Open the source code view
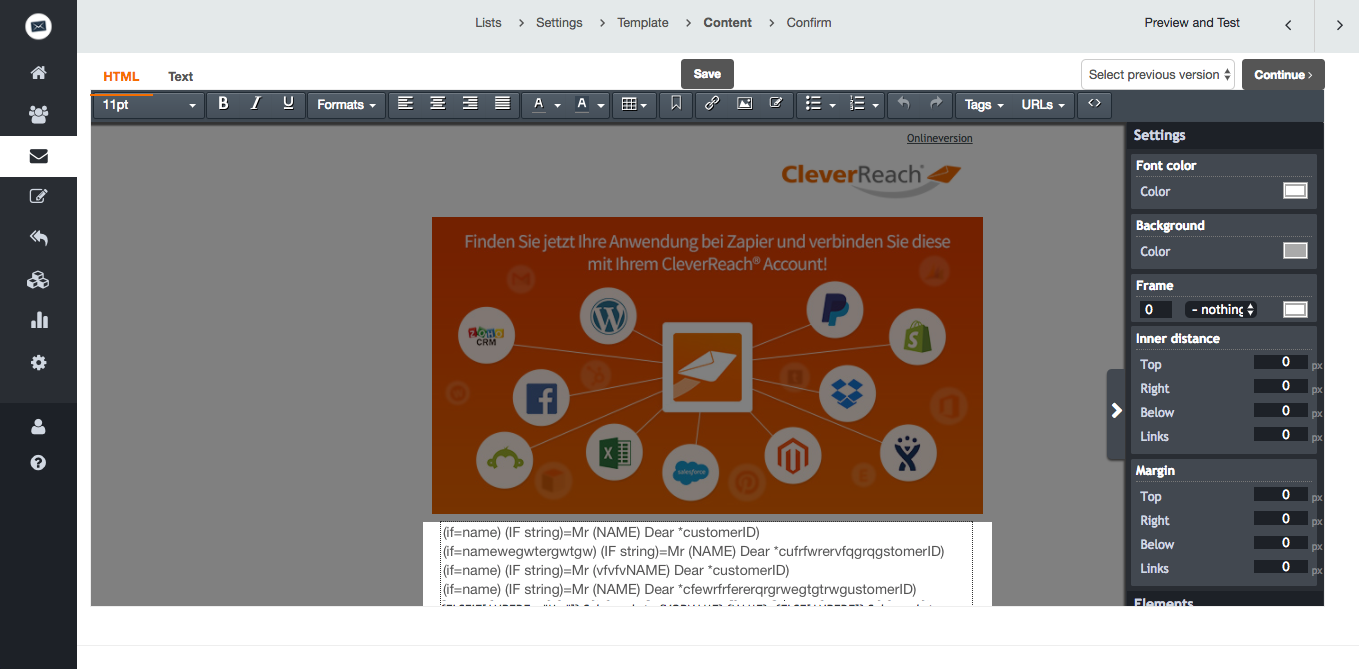 point(1094,104)
